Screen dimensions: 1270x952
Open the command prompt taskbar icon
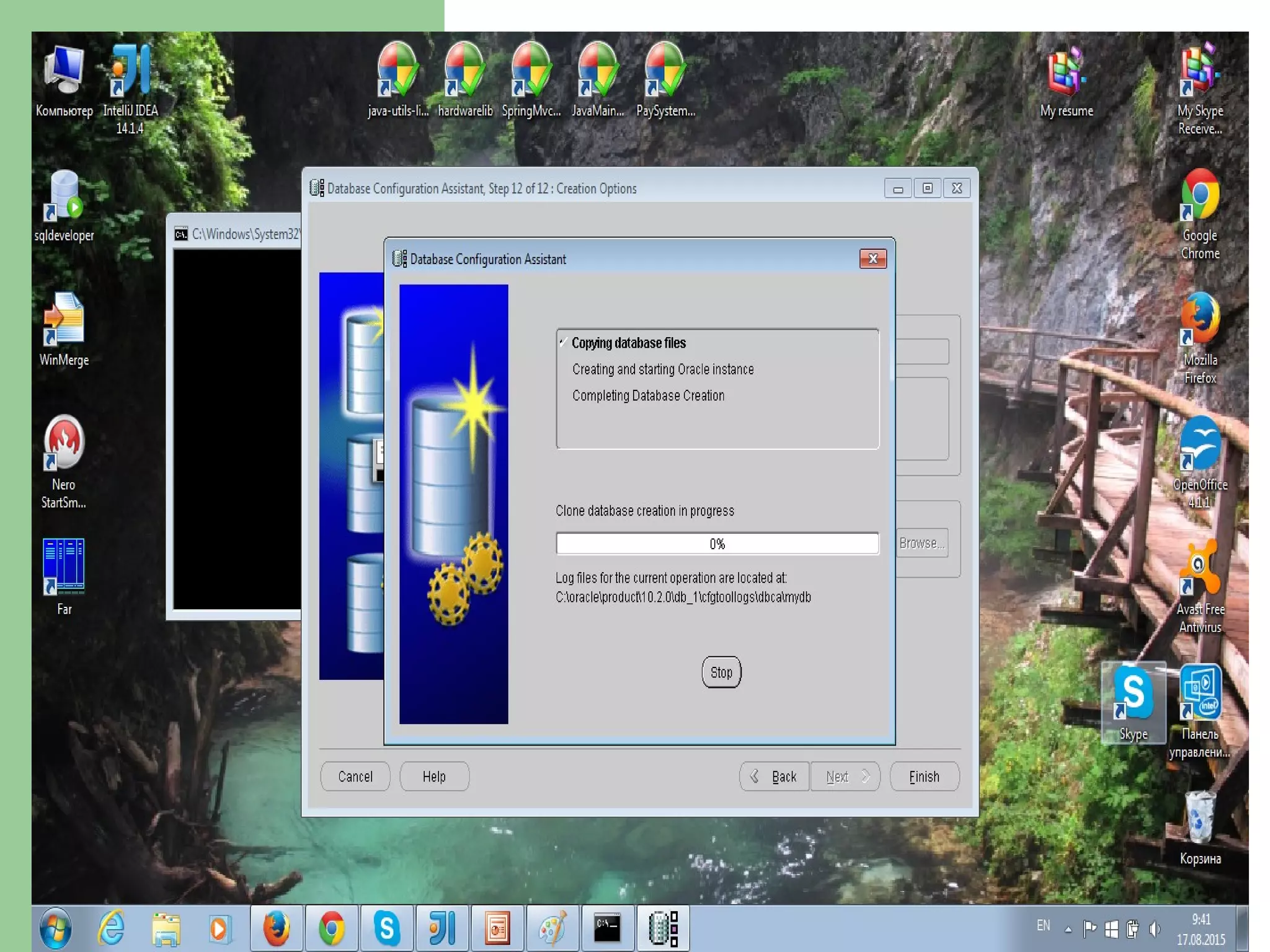pos(607,928)
